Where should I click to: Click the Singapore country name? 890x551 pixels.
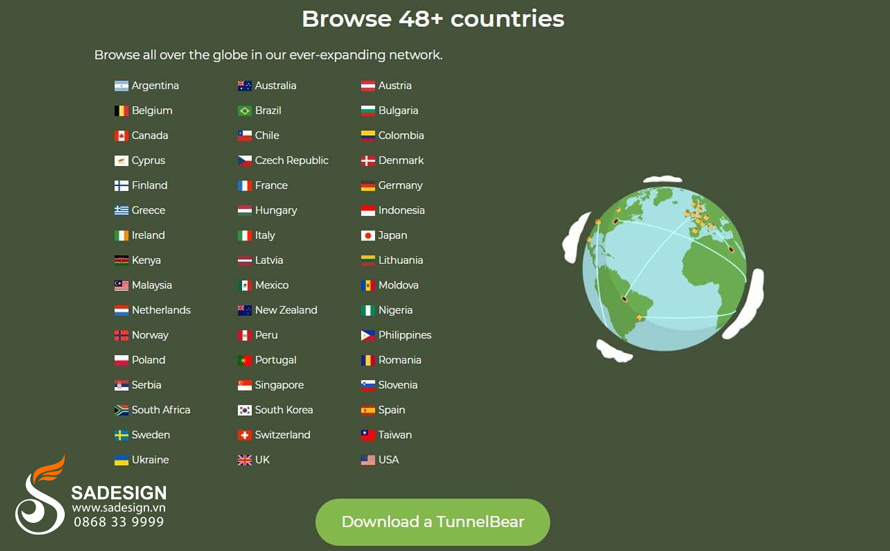pyautogui.click(x=279, y=385)
